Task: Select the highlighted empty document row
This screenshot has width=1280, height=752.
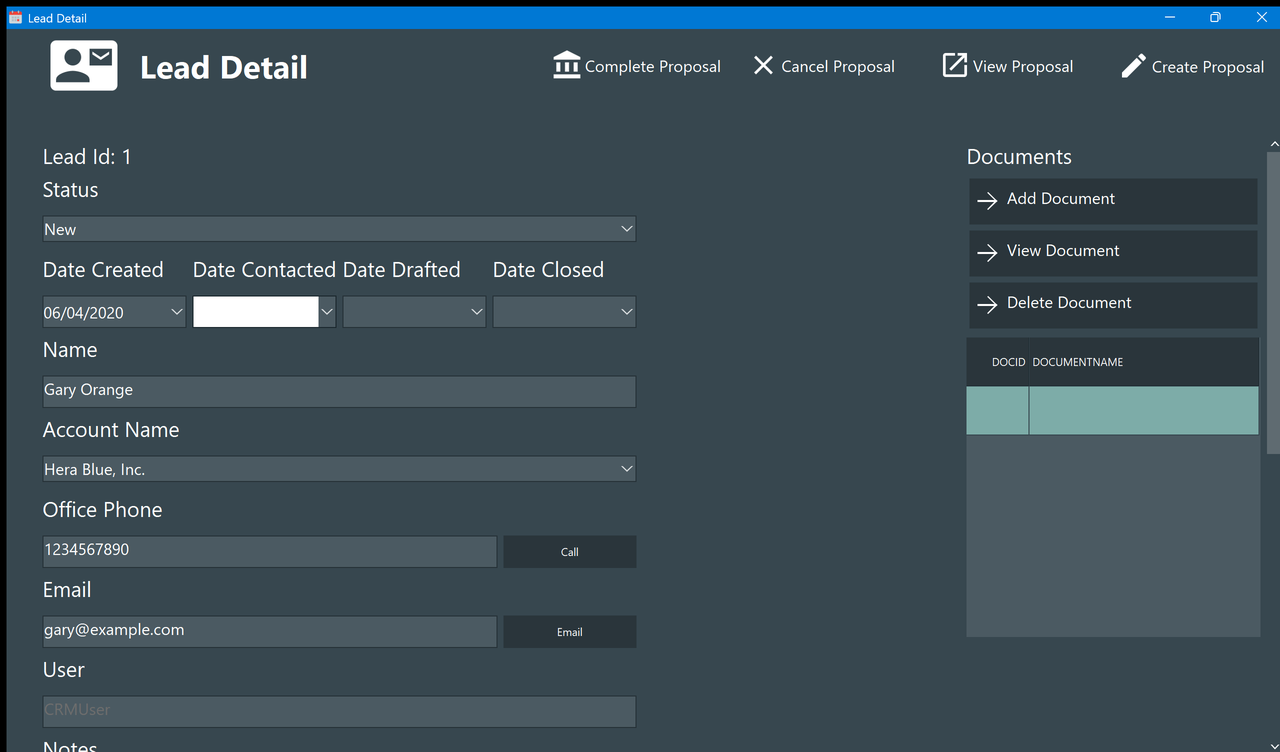Action: [x=1112, y=411]
